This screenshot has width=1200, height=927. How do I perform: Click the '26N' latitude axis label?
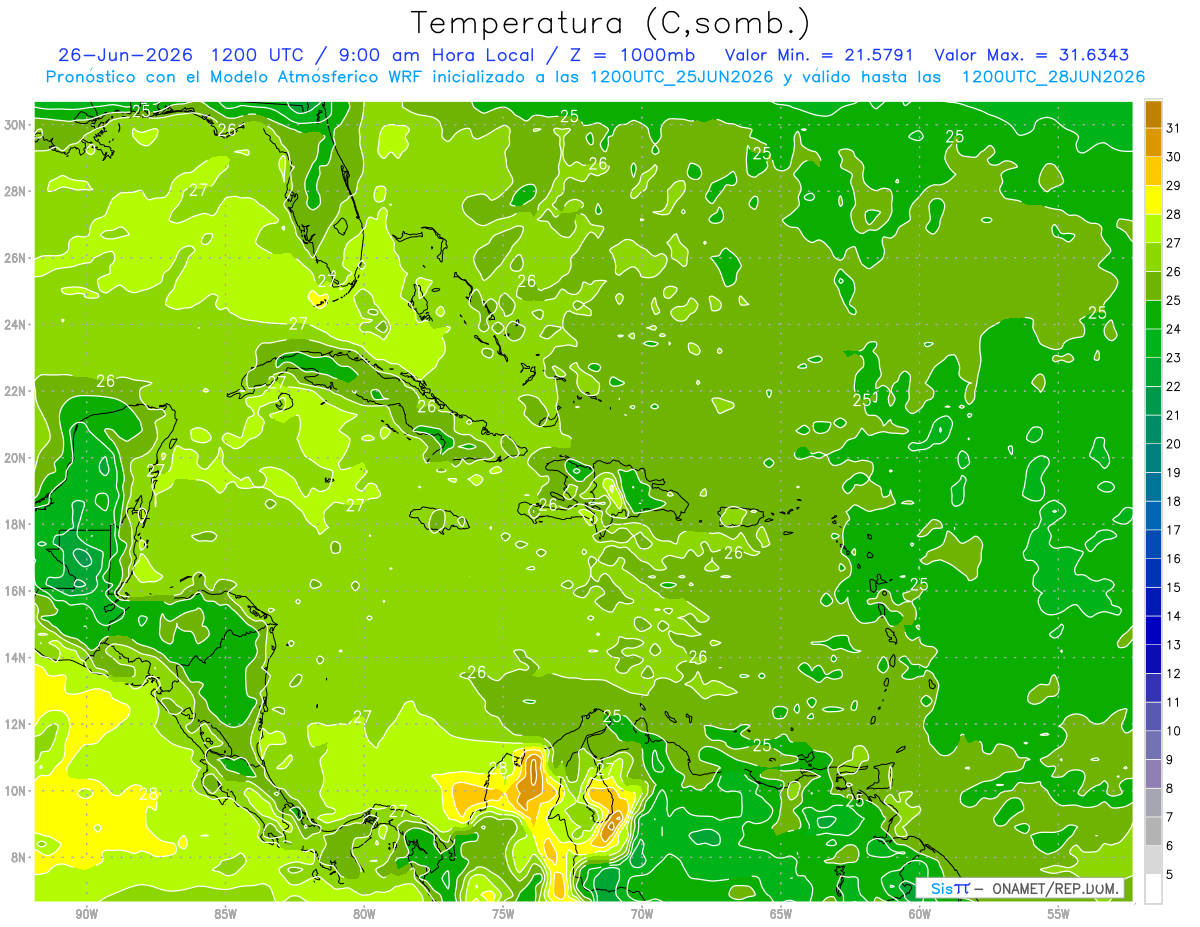[15, 258]
